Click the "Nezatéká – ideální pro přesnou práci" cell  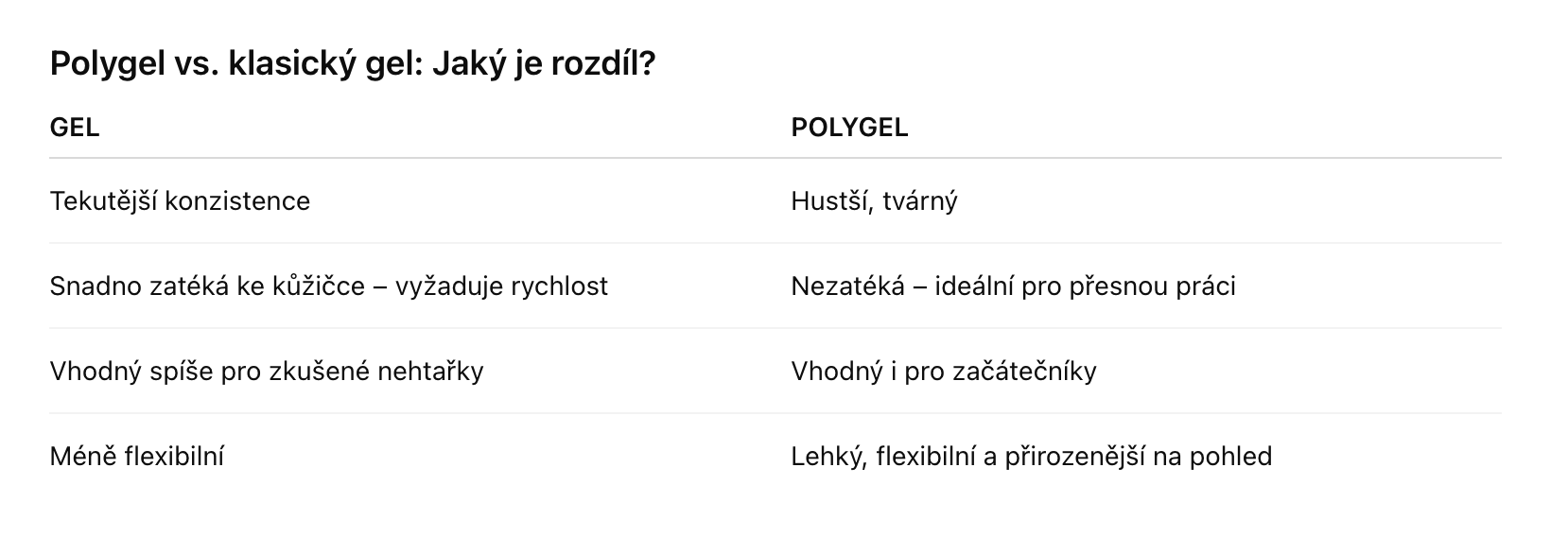pos(1013,286)
